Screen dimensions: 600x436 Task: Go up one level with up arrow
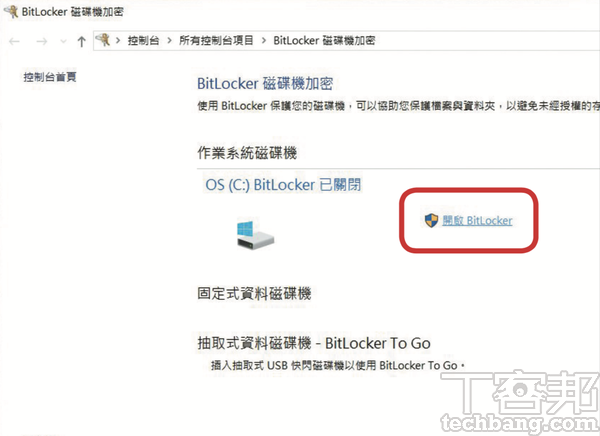coord(81,41)
